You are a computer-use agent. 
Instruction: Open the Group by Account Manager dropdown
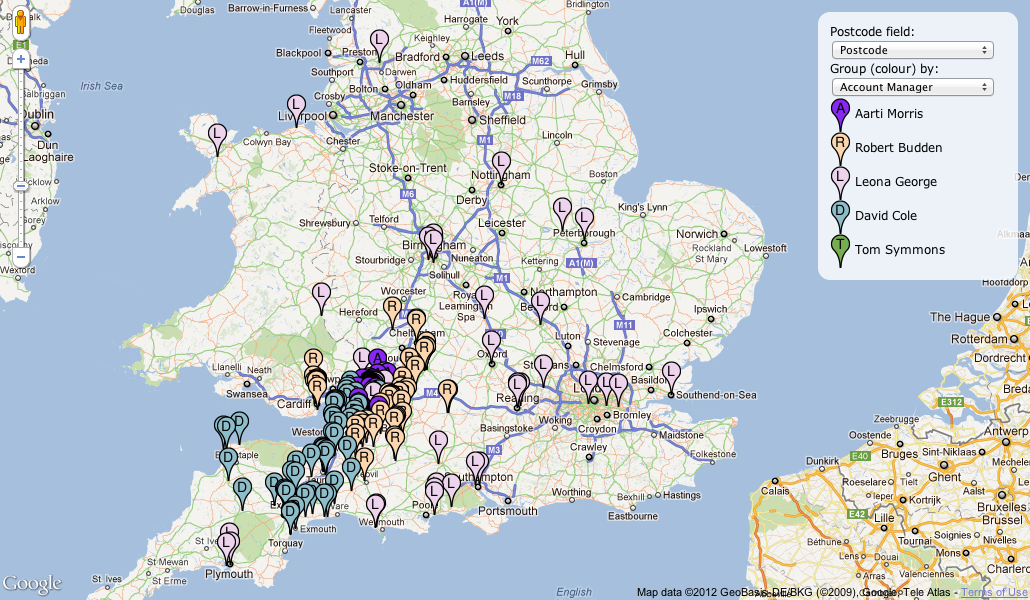click(x=911, y=87)
